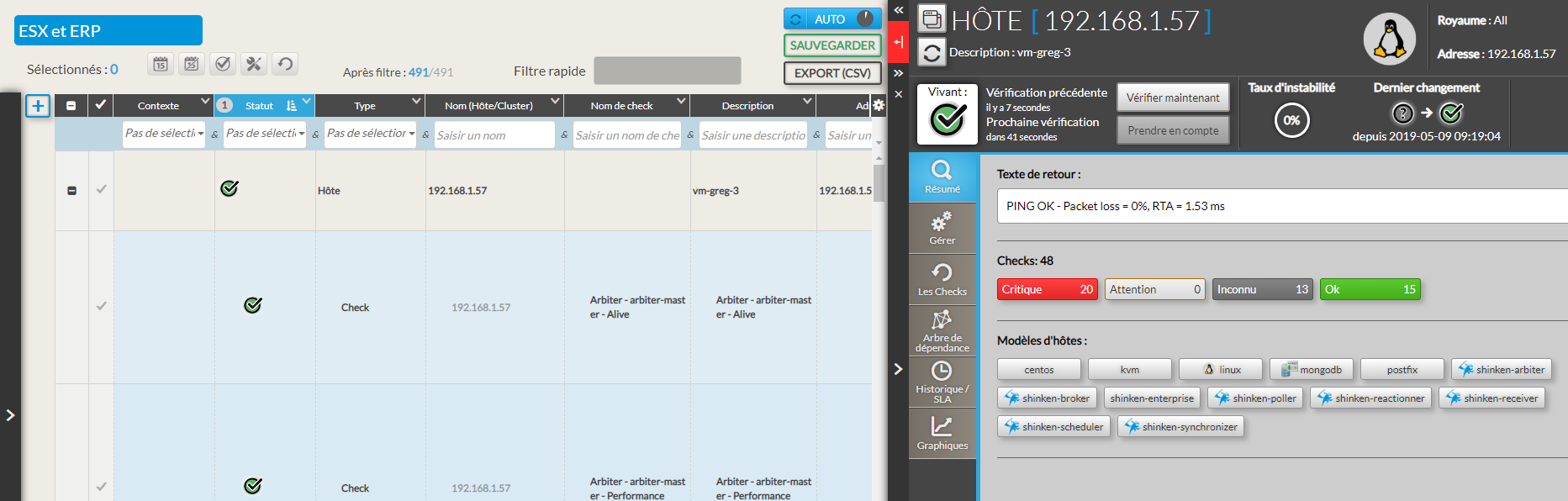
Task: Click the double right chevron panel icon
Action: (x=898, y=73)
